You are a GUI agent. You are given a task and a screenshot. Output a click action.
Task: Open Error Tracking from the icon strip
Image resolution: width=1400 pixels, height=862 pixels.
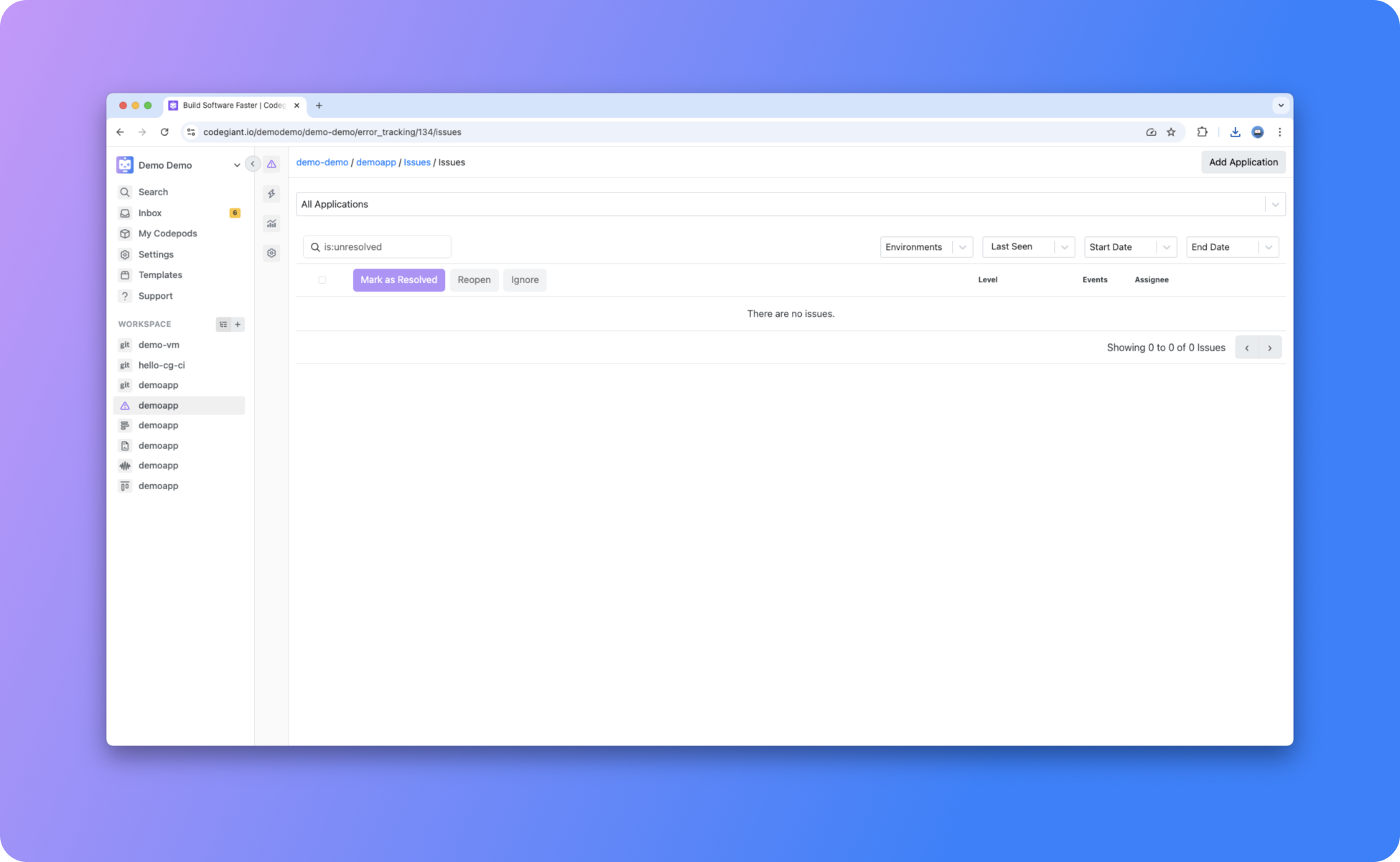pyautogui.click(x=271, y=164)
